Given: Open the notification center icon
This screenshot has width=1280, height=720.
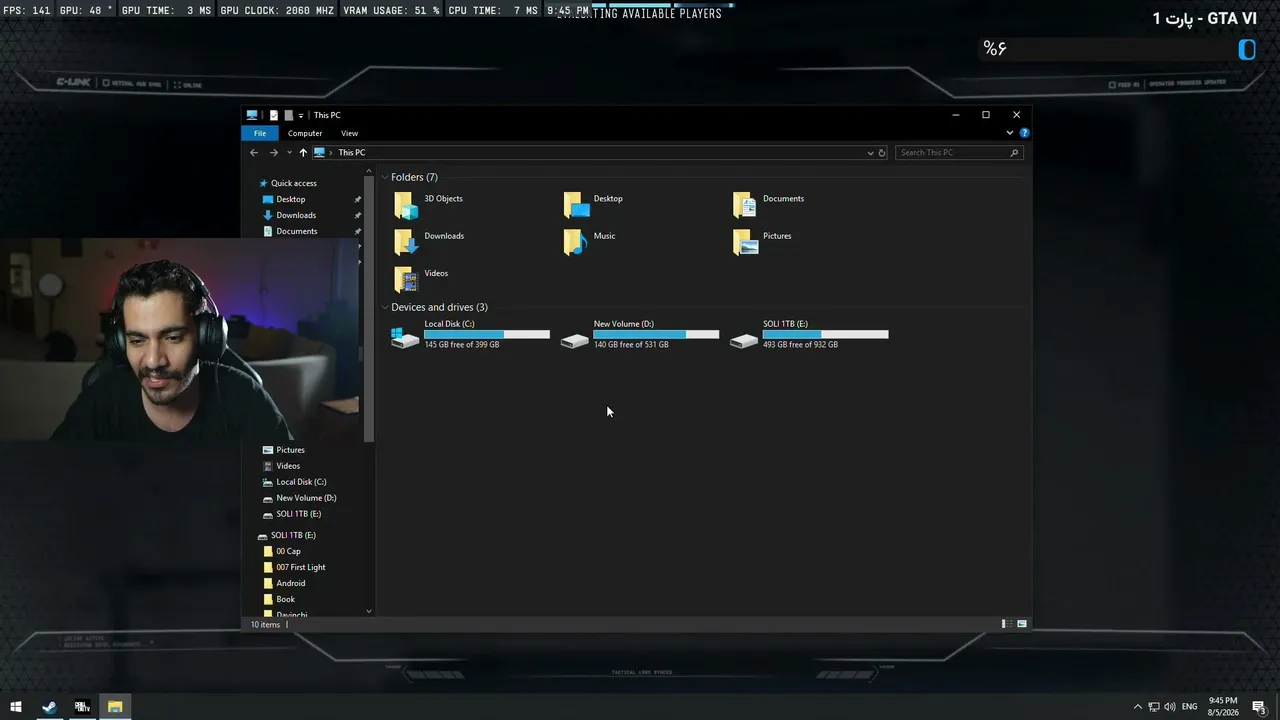Looking at the screenshot, I should click(1259, 707).
